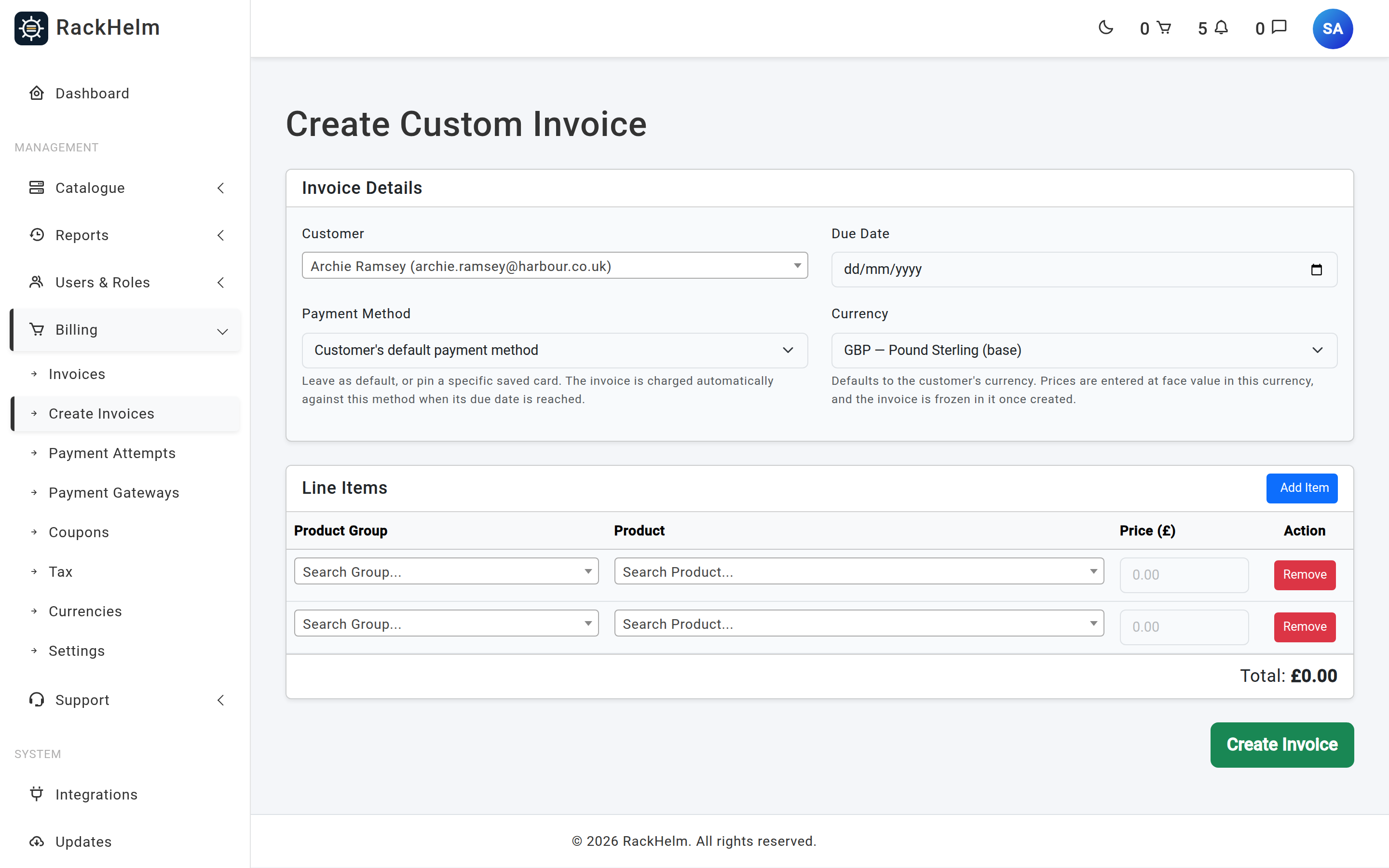Click the Billing cart icon
Viewport: 1389px width, 868px height.
click(37, 329)
